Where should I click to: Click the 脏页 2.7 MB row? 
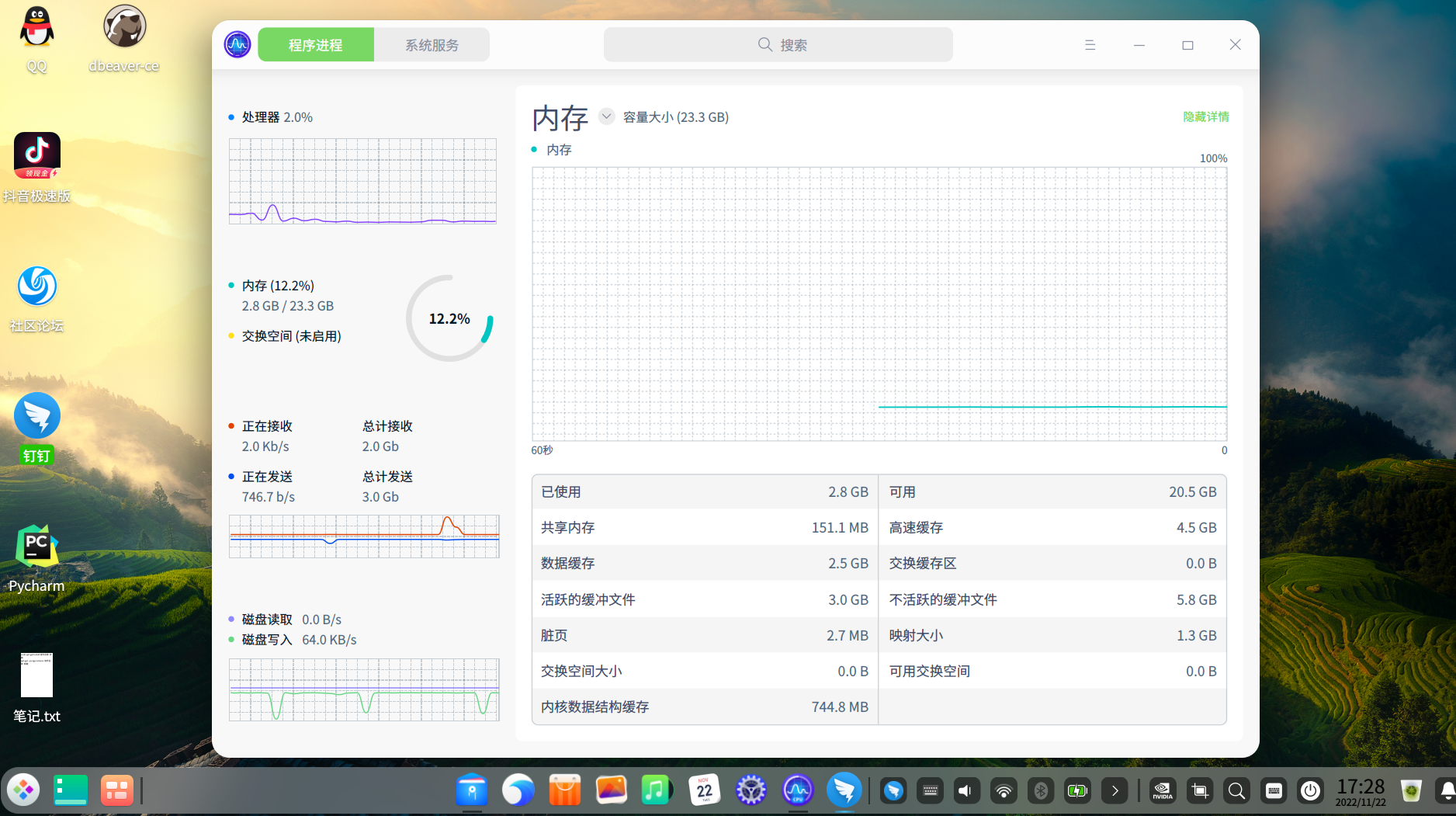click(705, 636)
